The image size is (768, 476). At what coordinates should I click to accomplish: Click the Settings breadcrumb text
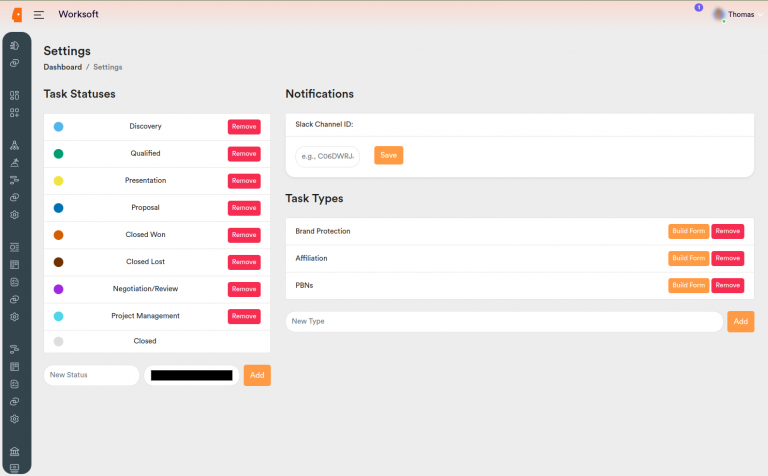click(x=108, y=67)
